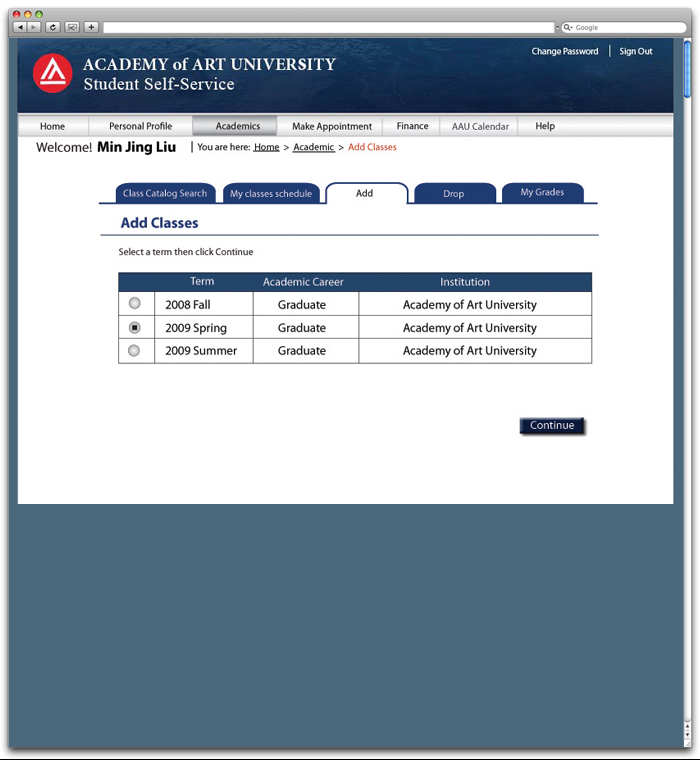The height and width of the screenshot is (760, 700).
Task: Click the toolbar icon next to reload
Action: click(72, 27)
